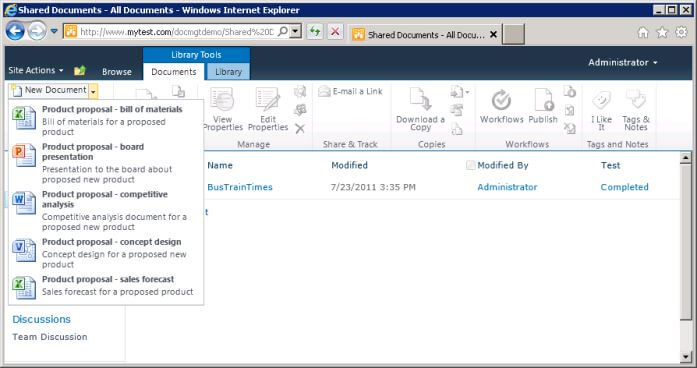Click the browser Stop button

click(x=335, y=32)
